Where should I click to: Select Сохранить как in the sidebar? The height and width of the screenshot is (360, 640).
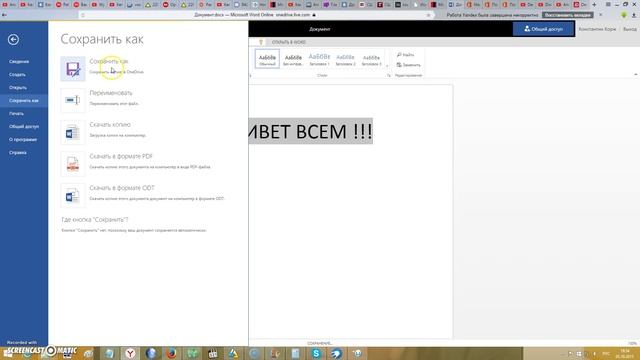click(x=24, y=100)
